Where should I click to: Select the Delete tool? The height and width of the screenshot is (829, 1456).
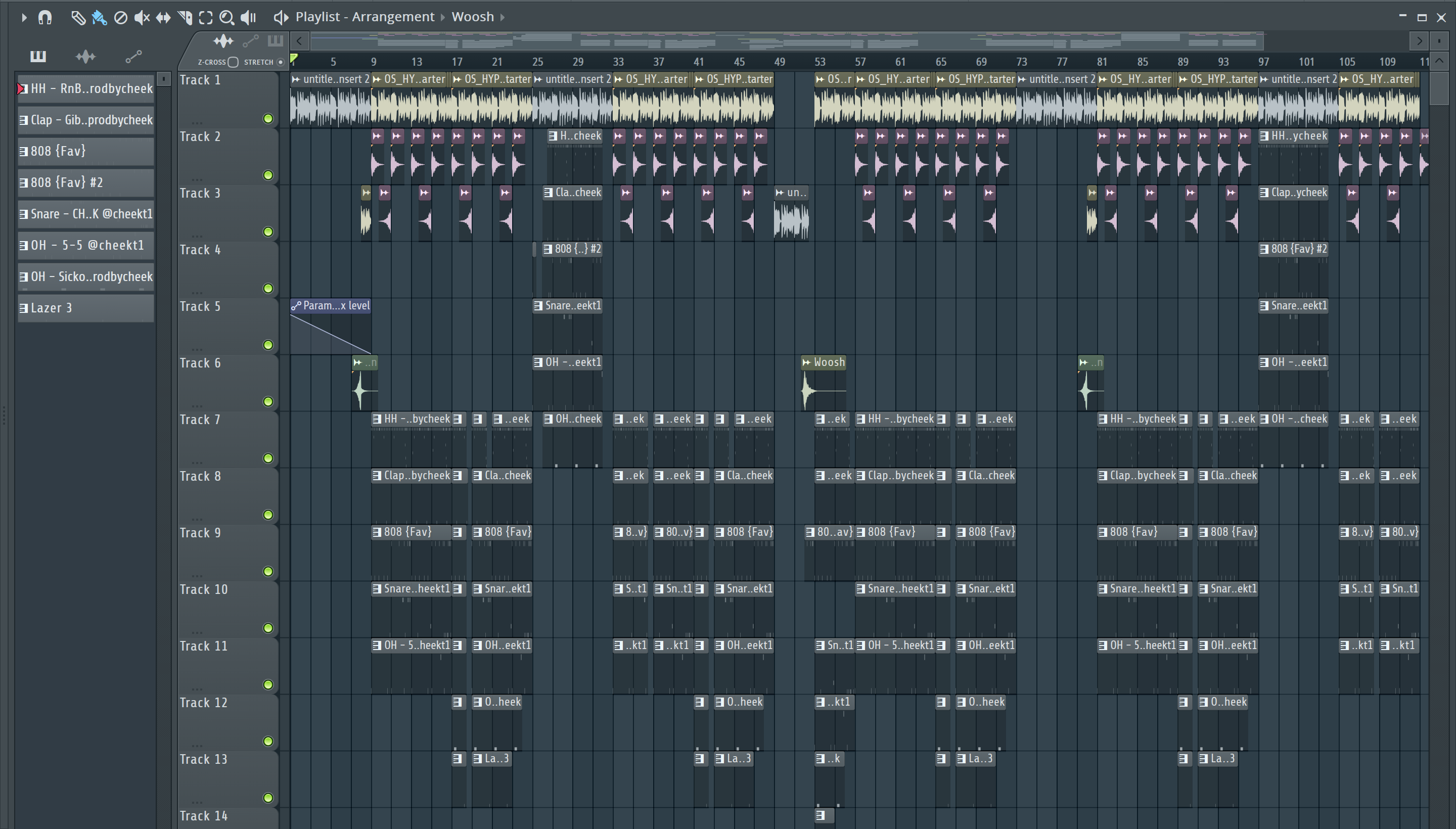click(x=121, y=18)
